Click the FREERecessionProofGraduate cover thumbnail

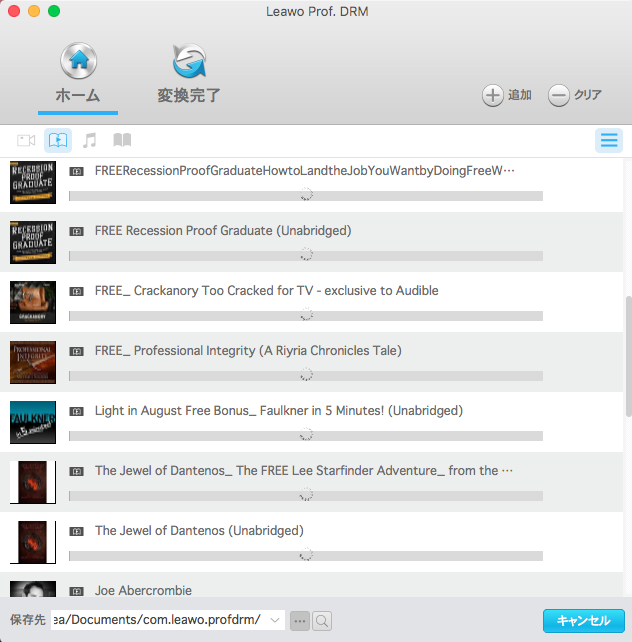(x=33, y=182)
